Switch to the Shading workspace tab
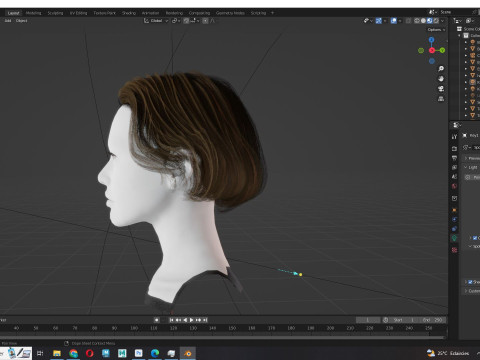Viewport: 480px width, 360px height. pos(129,13)
